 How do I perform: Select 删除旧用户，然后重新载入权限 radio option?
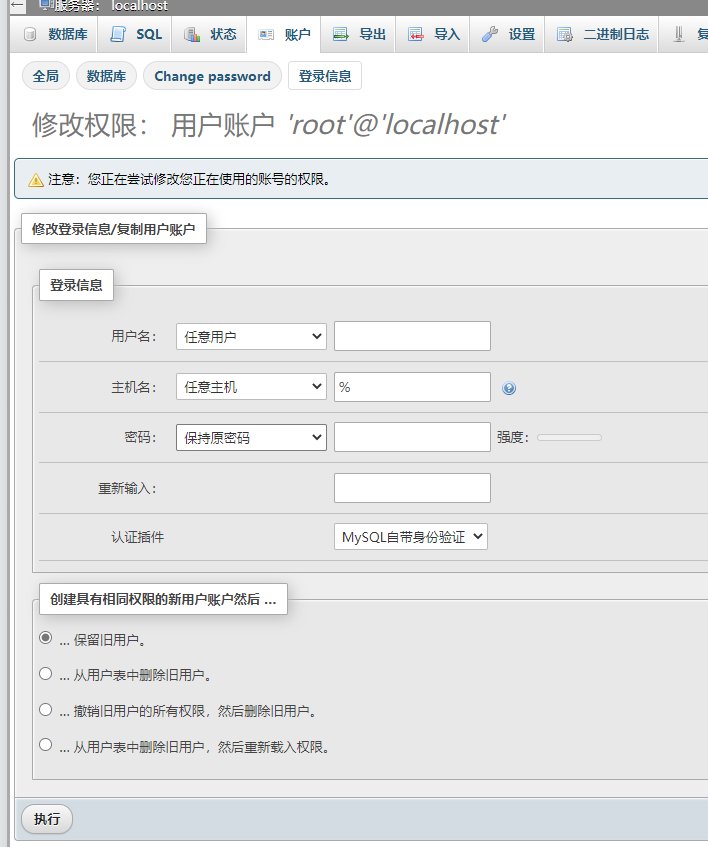[x=46, y=745]
